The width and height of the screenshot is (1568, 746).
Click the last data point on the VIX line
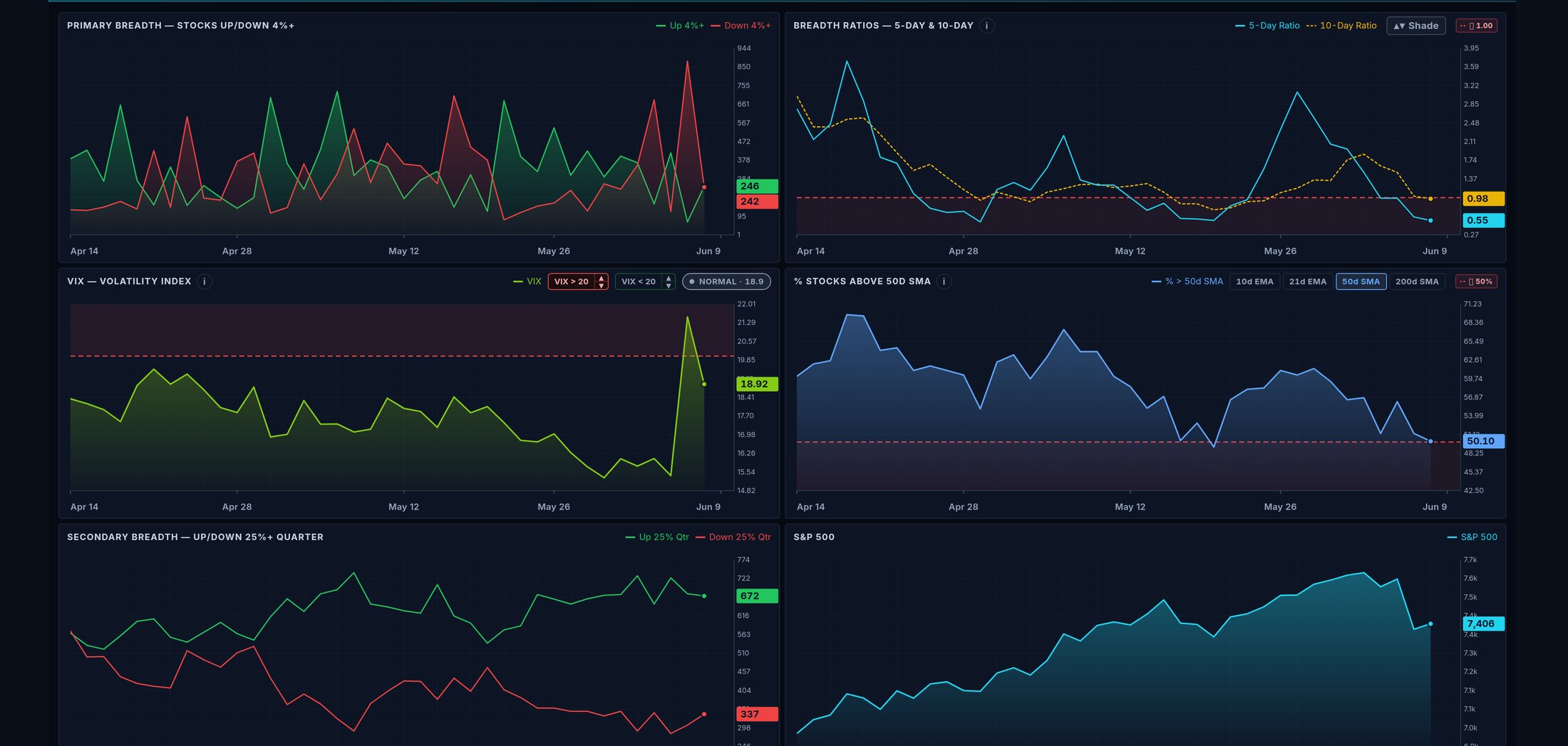click(704, 384)
